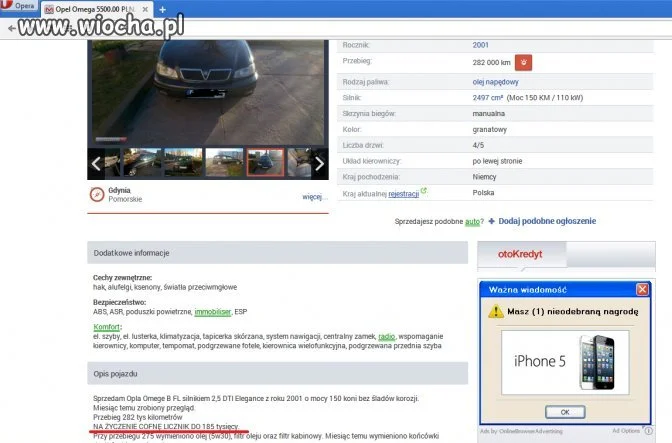
Task: Click the '282 000 km' mileage value
Action: pyautogui.click(x=492, y=63)
